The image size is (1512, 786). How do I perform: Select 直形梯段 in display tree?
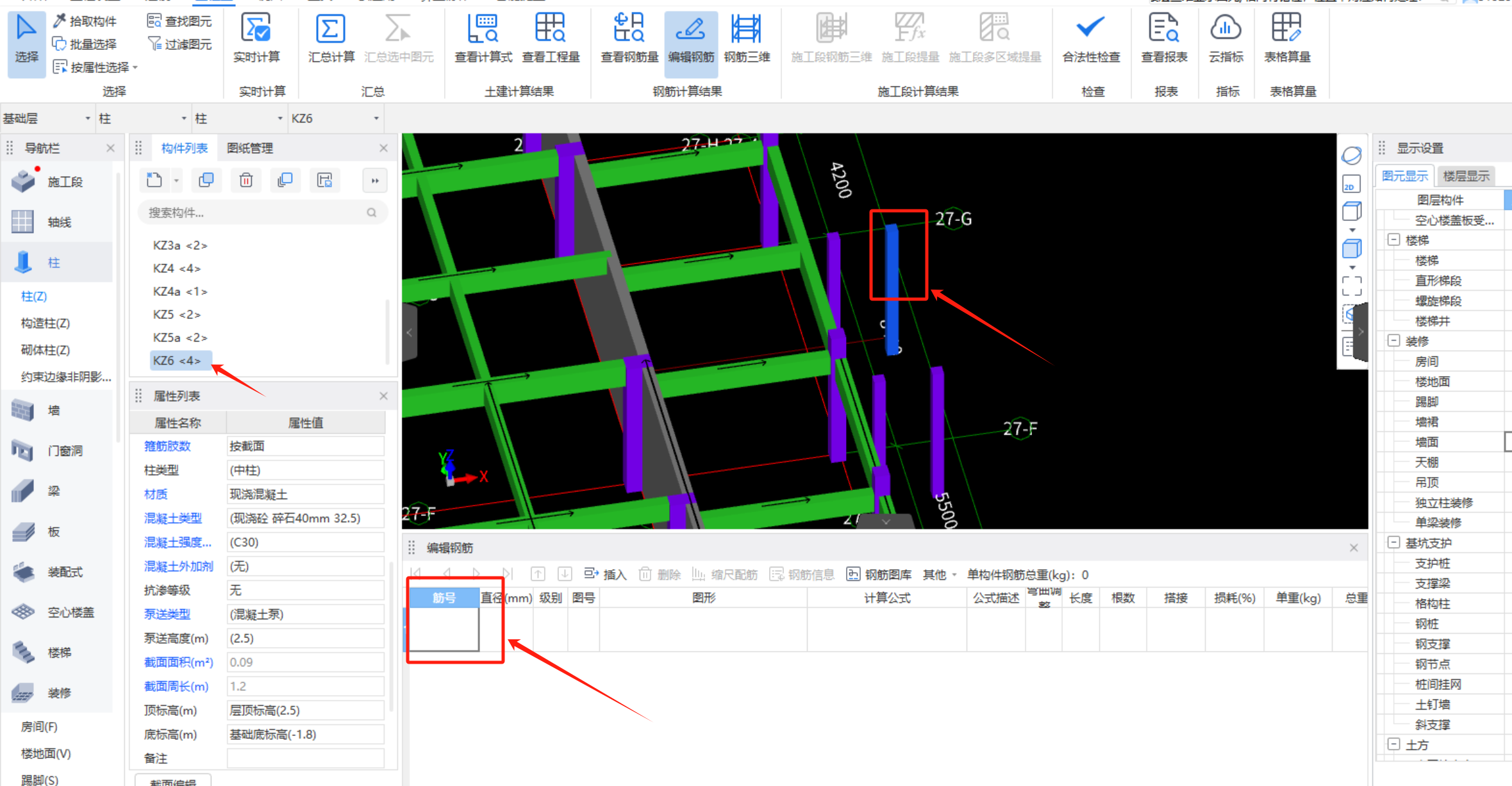1438,281
